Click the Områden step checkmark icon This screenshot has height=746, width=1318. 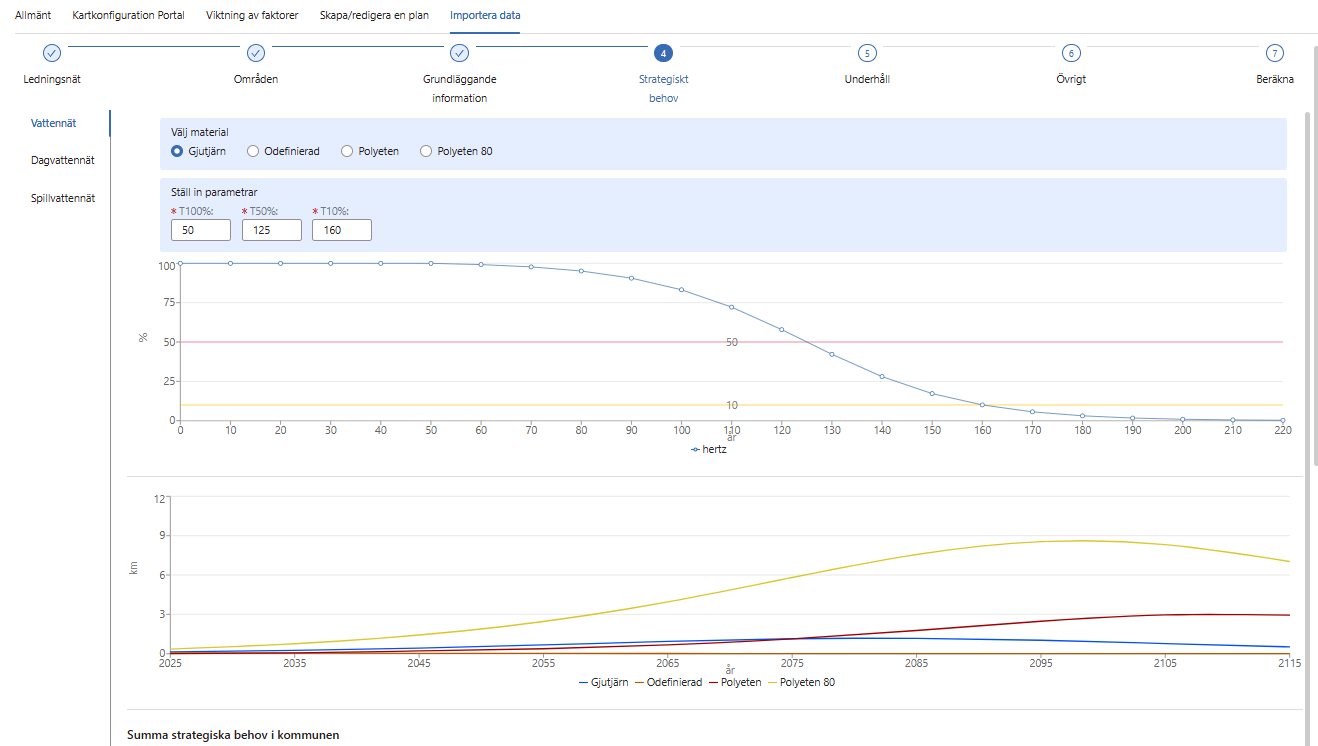255,53
